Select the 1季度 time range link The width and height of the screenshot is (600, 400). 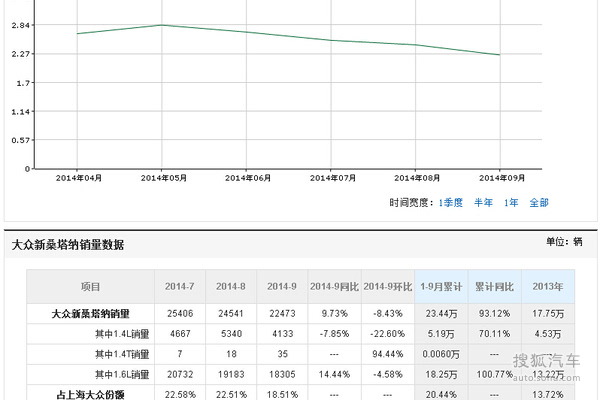pyautogui.click(x=451, y=202)
